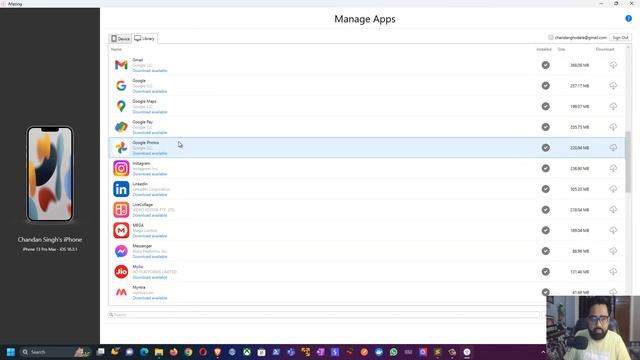Click the Messenger app icon
Screen dimensions: 640x360
coord(121,251)
